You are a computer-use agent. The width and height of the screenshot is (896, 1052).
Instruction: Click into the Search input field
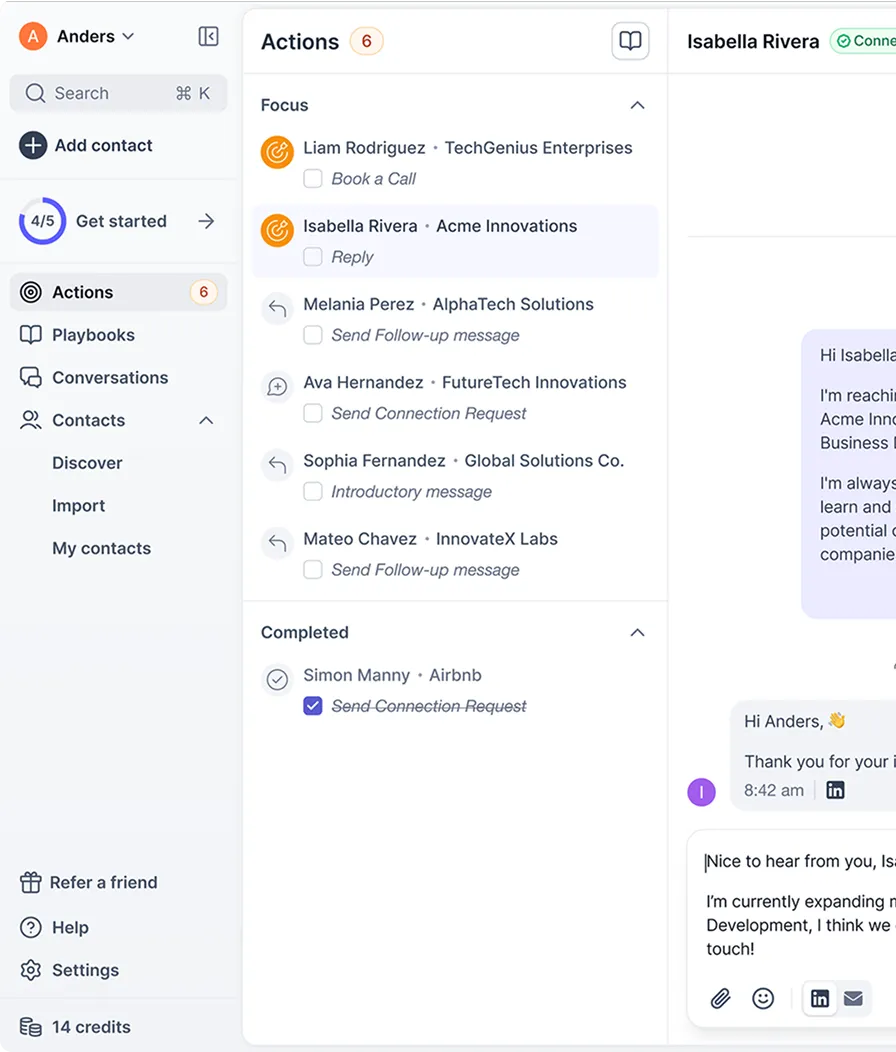click(x=119, y=93)
